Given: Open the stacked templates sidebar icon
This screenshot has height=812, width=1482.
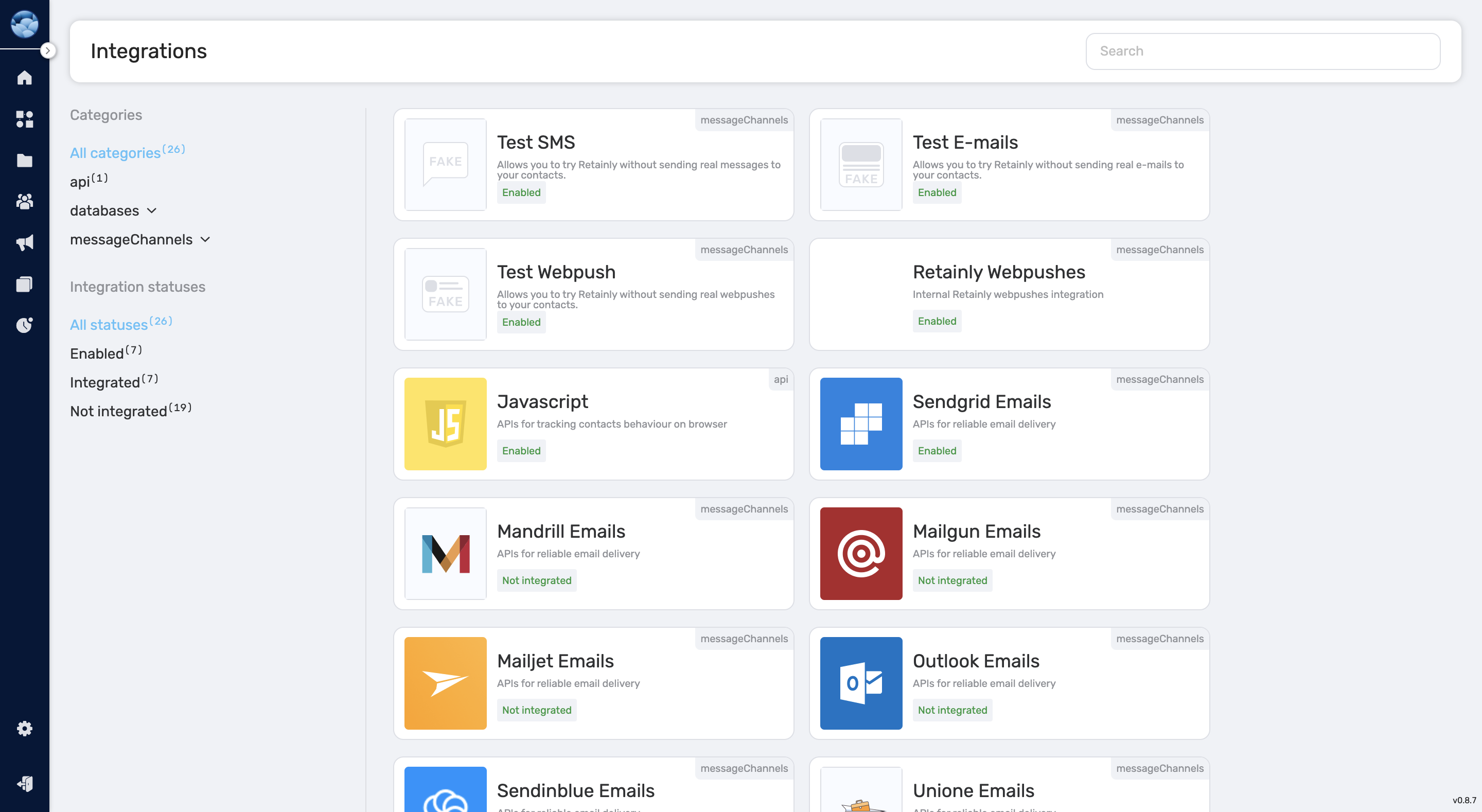Looking at the screenshot, I should [24, 284].
